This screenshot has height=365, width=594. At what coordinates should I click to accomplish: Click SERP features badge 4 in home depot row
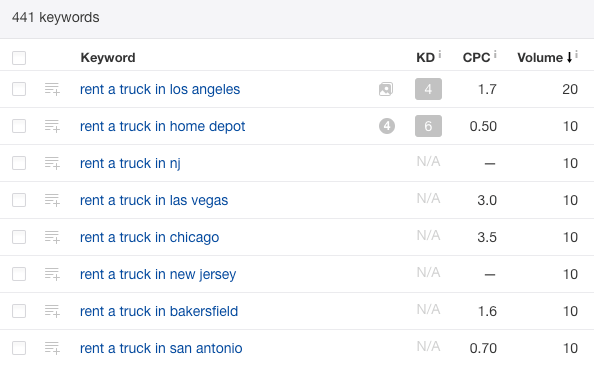click(x=387, y=126)
